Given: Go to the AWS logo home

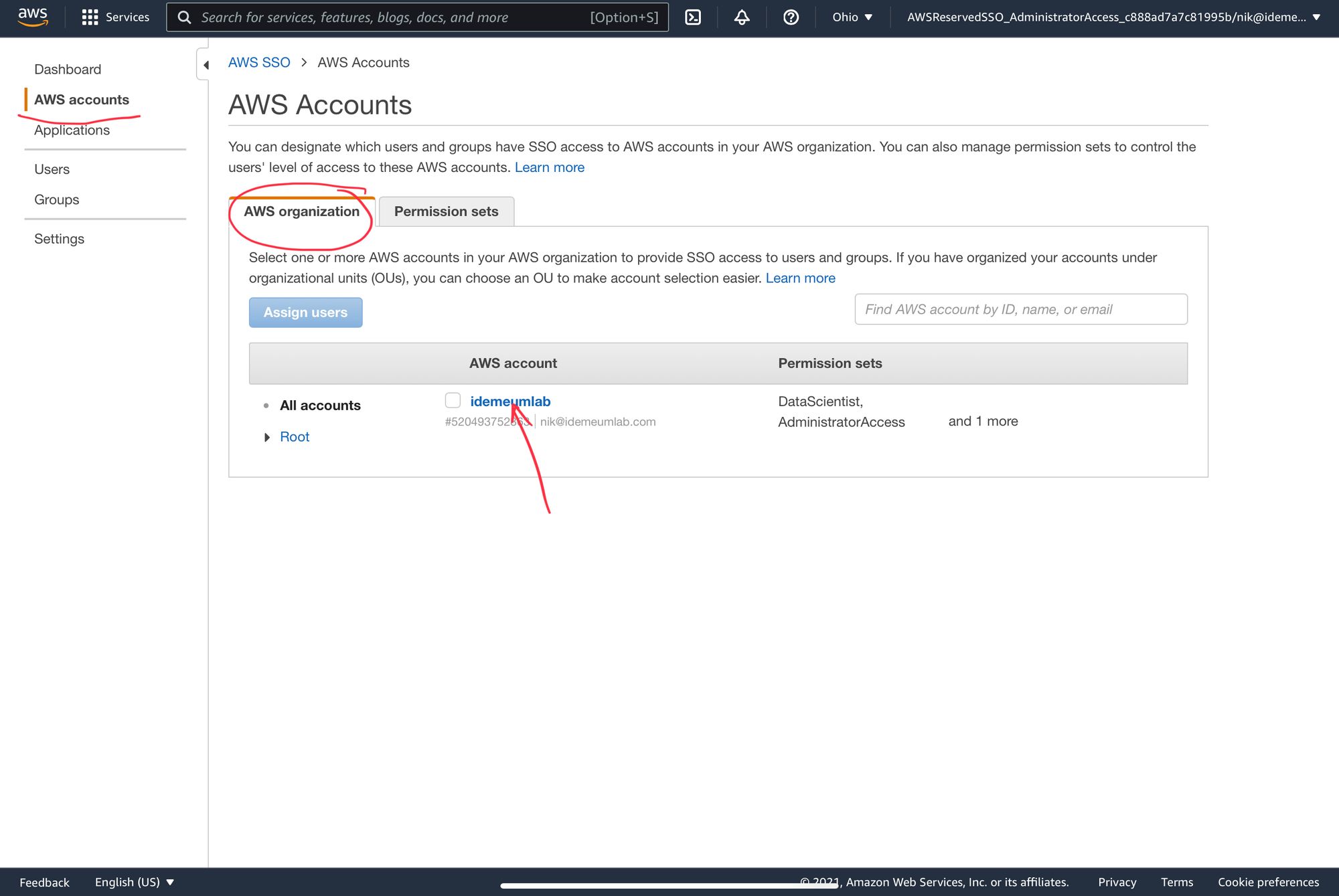Looking at the screenshot, I should [x=33, y=17].
